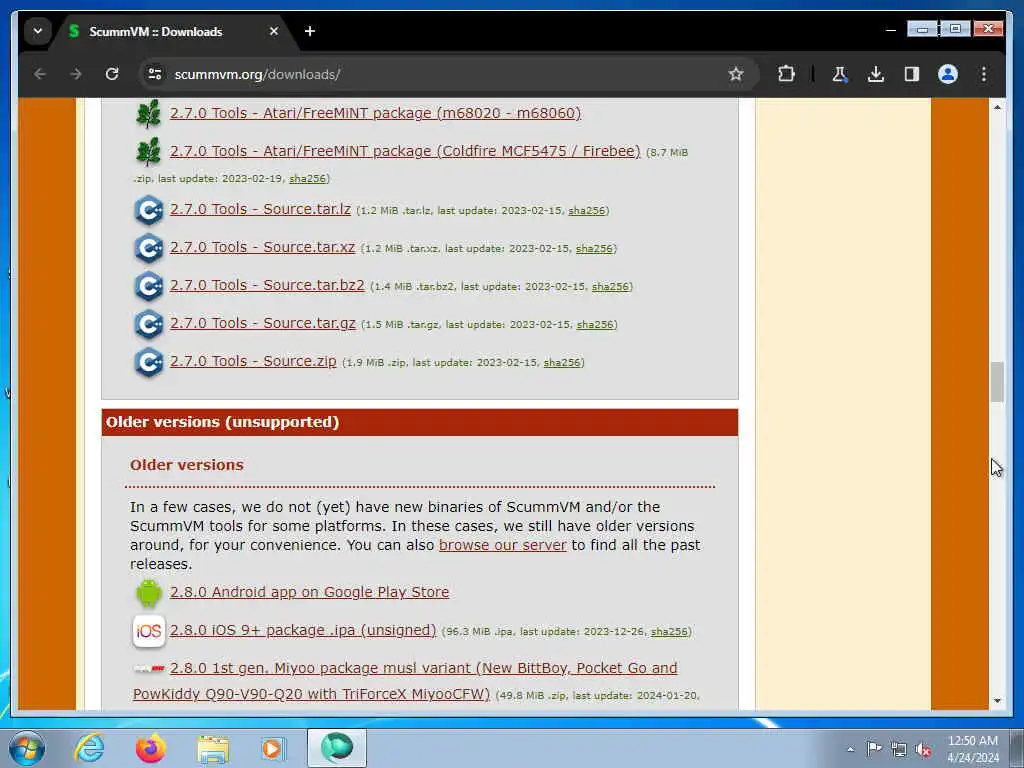Open the taskbar clock 12:50 AM

pos(973,748)
